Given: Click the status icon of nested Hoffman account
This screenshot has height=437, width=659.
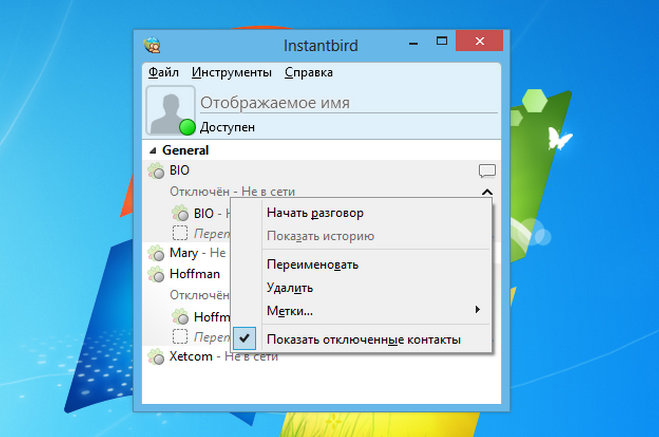Looking at the screenshot, I should click(180, 316).
